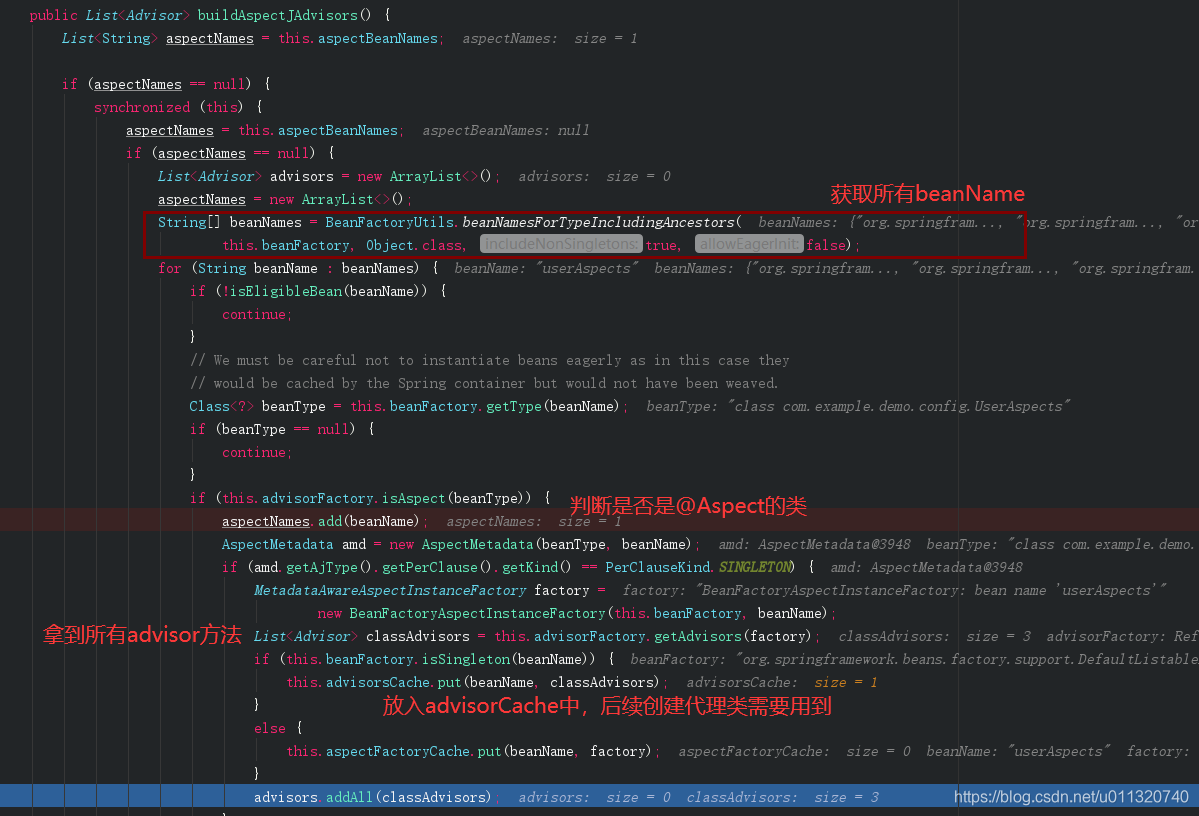This screenshot has width=1199, height=816.
Task: Click the List<String> aspectNames declaration at top
Action: [x=157, y=38]
